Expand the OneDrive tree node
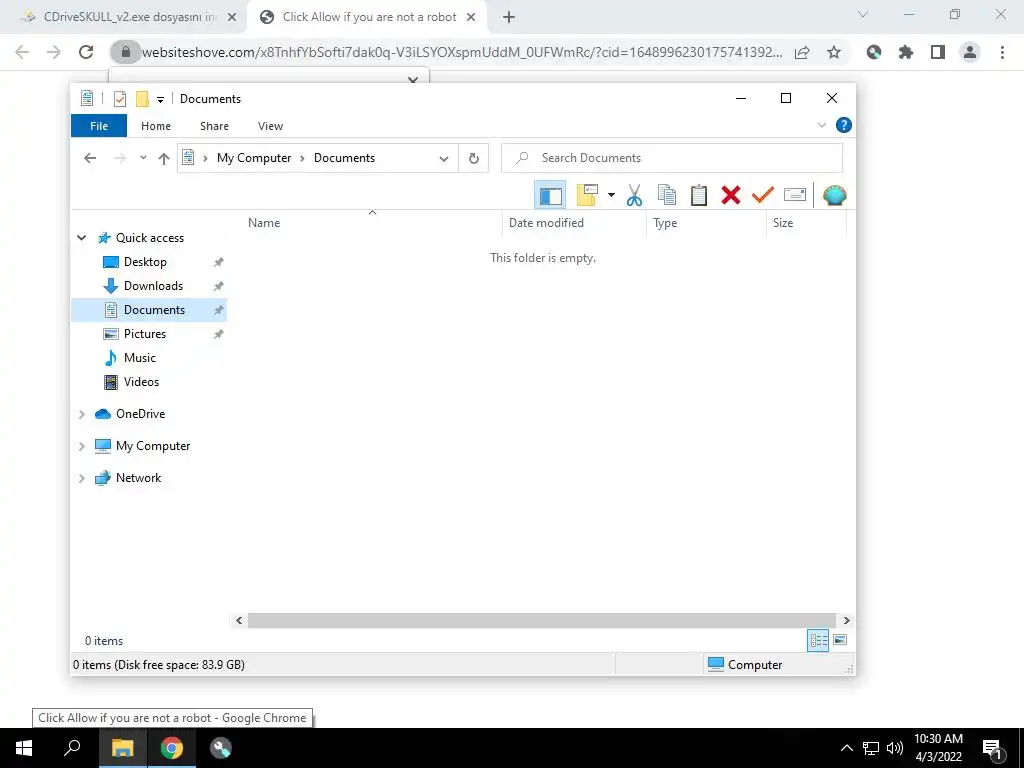Image resolution: width=1024 pixels, height=768 pixels. (82, 414)
